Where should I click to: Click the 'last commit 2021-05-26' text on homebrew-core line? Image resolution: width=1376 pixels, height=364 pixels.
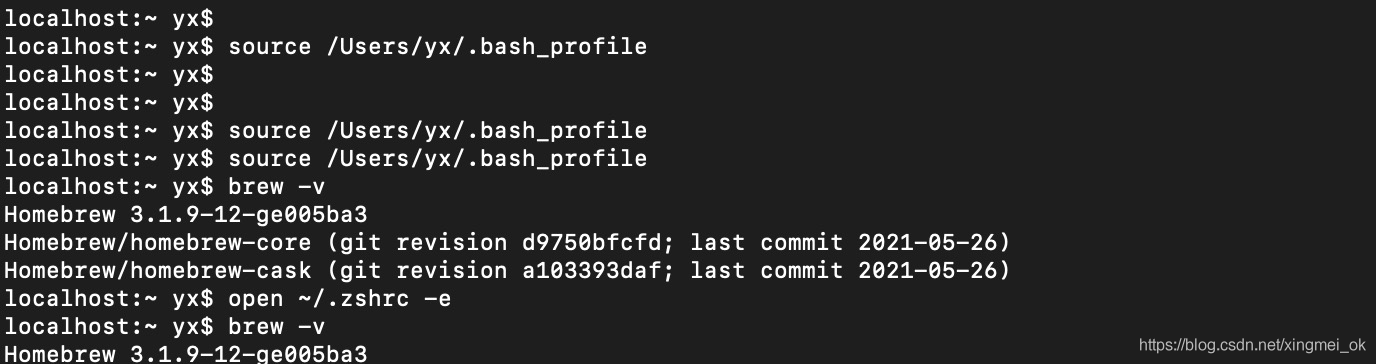845,242
